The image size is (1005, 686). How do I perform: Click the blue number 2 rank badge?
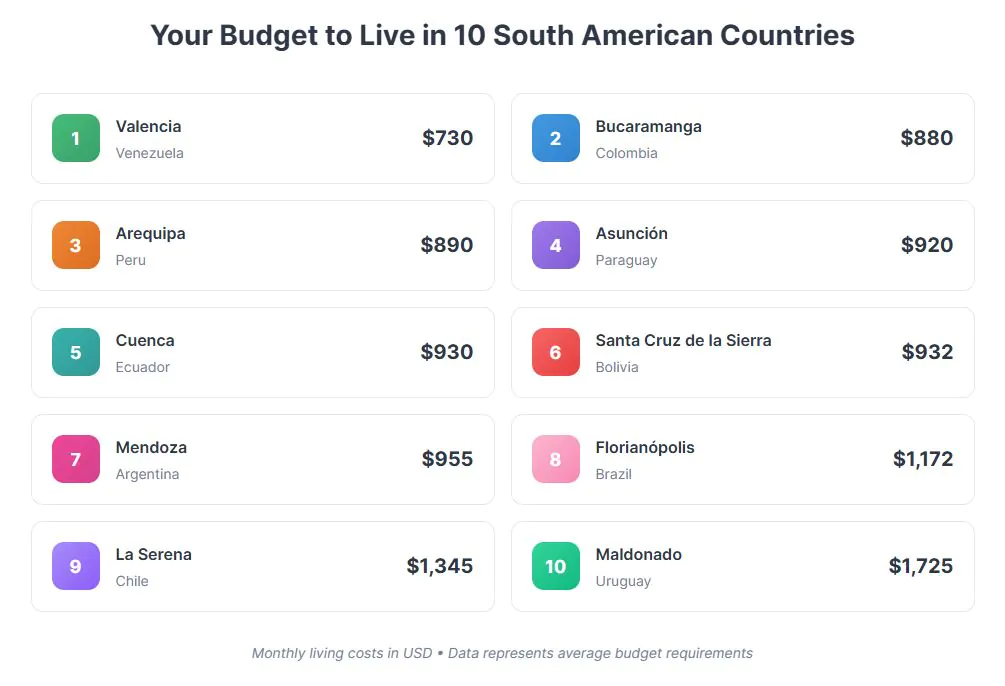click(x=556, y=138)
